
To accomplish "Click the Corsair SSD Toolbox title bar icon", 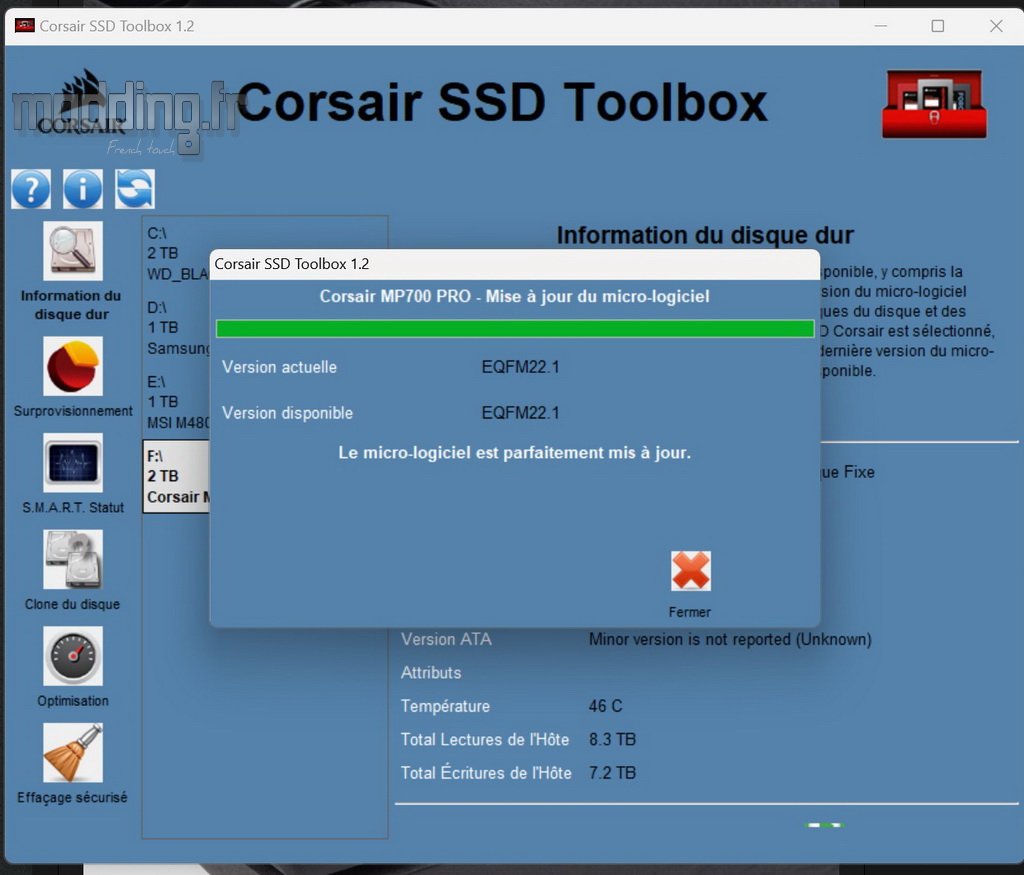I will 25,26.
